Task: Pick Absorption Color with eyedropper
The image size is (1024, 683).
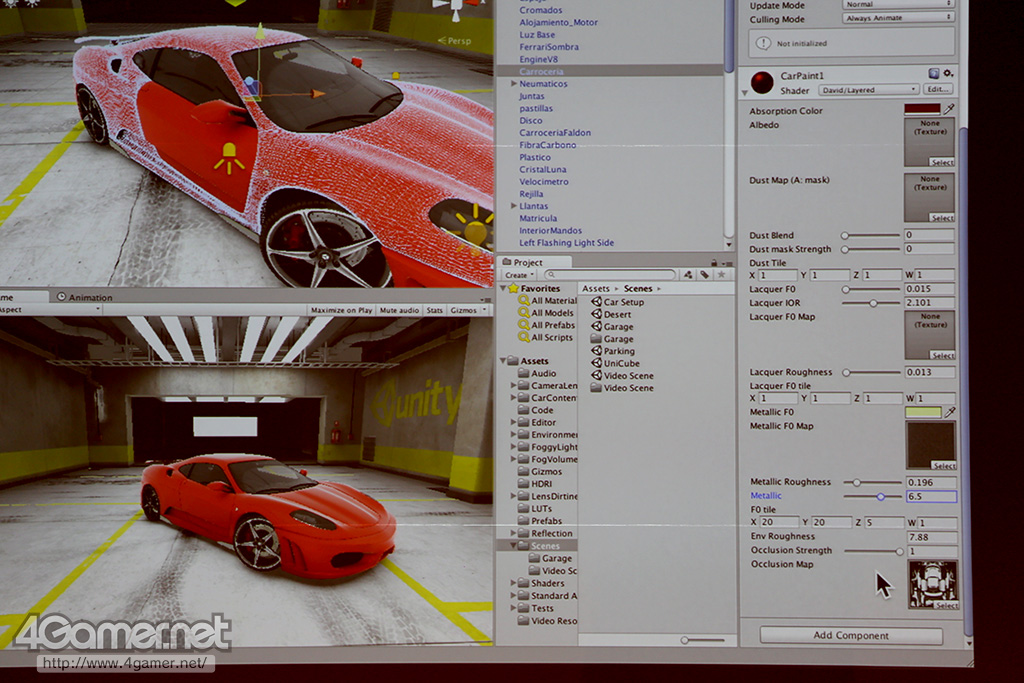Action: 949,109
